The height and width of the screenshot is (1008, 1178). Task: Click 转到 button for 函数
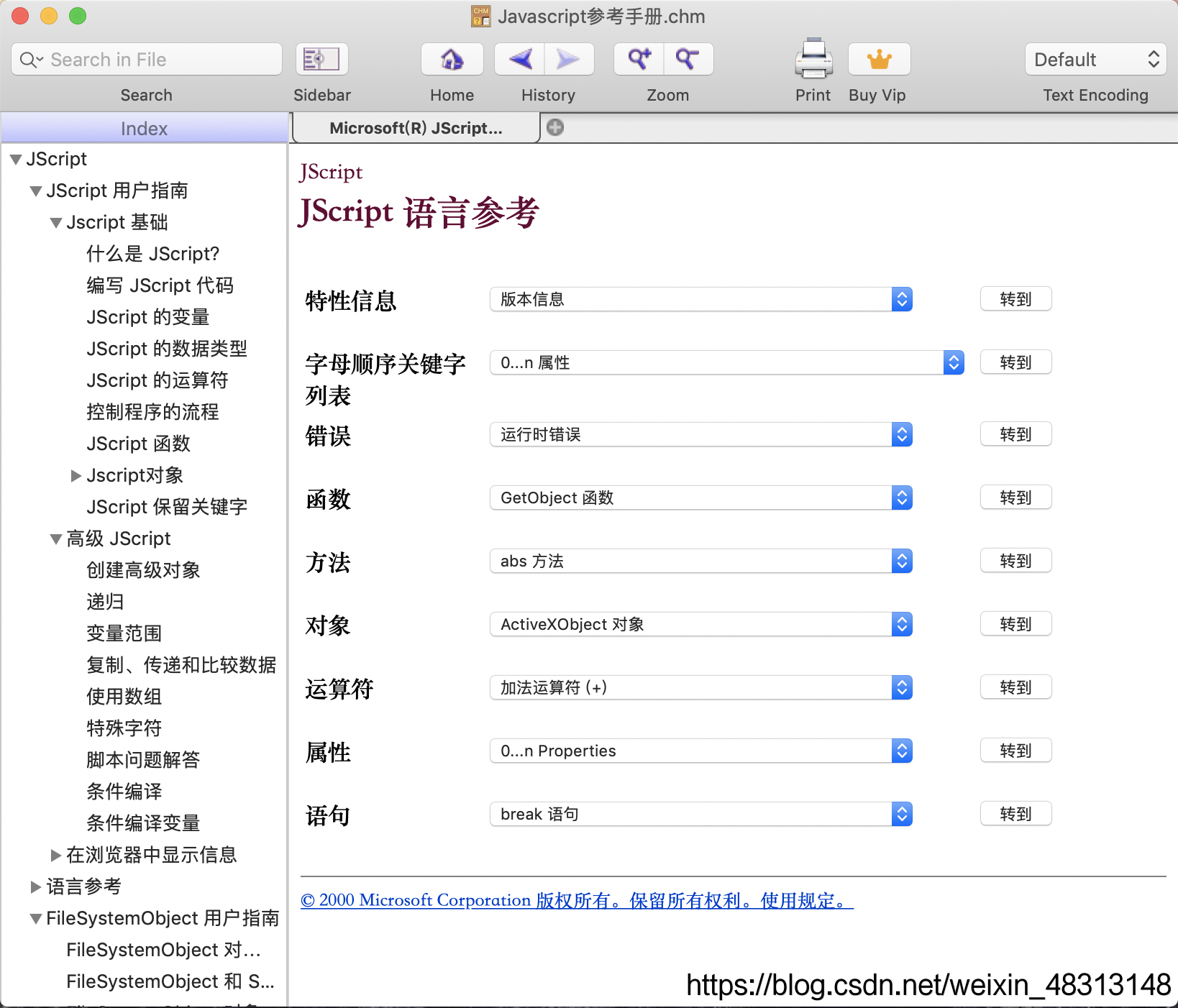pyautogui.click(x=1015, y=498)
